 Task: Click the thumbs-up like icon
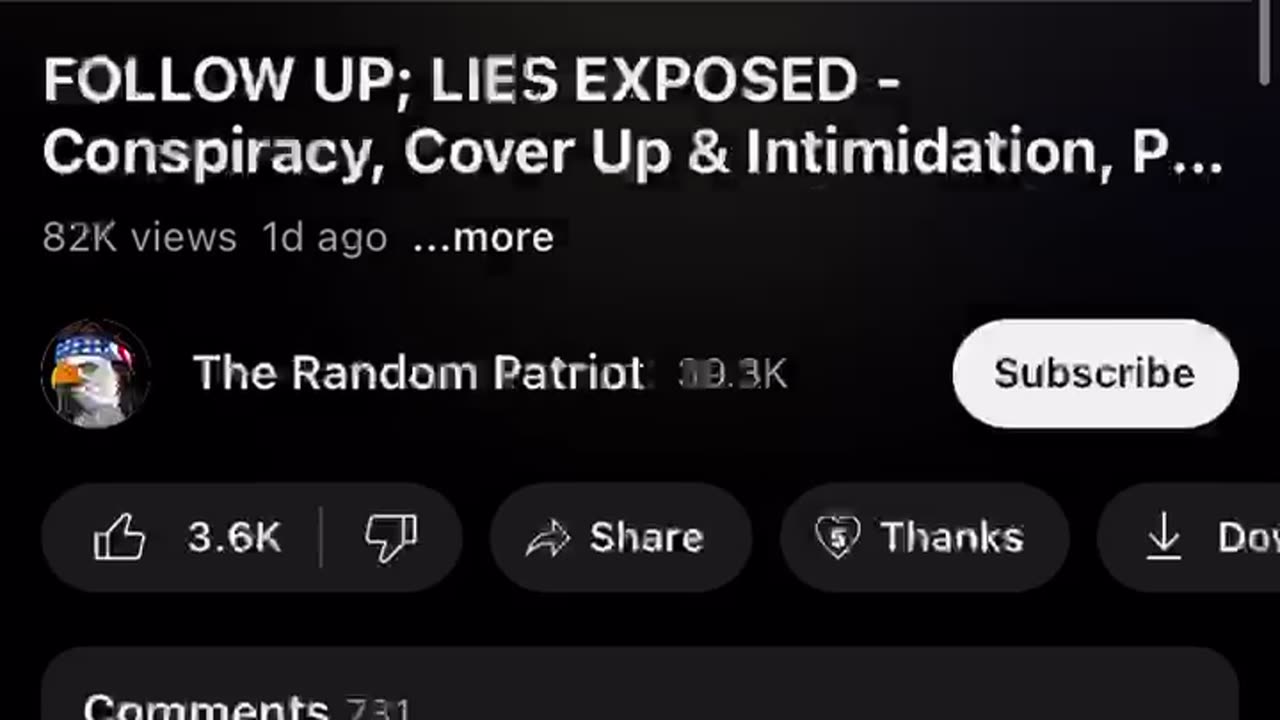click(x=119, y=538)
